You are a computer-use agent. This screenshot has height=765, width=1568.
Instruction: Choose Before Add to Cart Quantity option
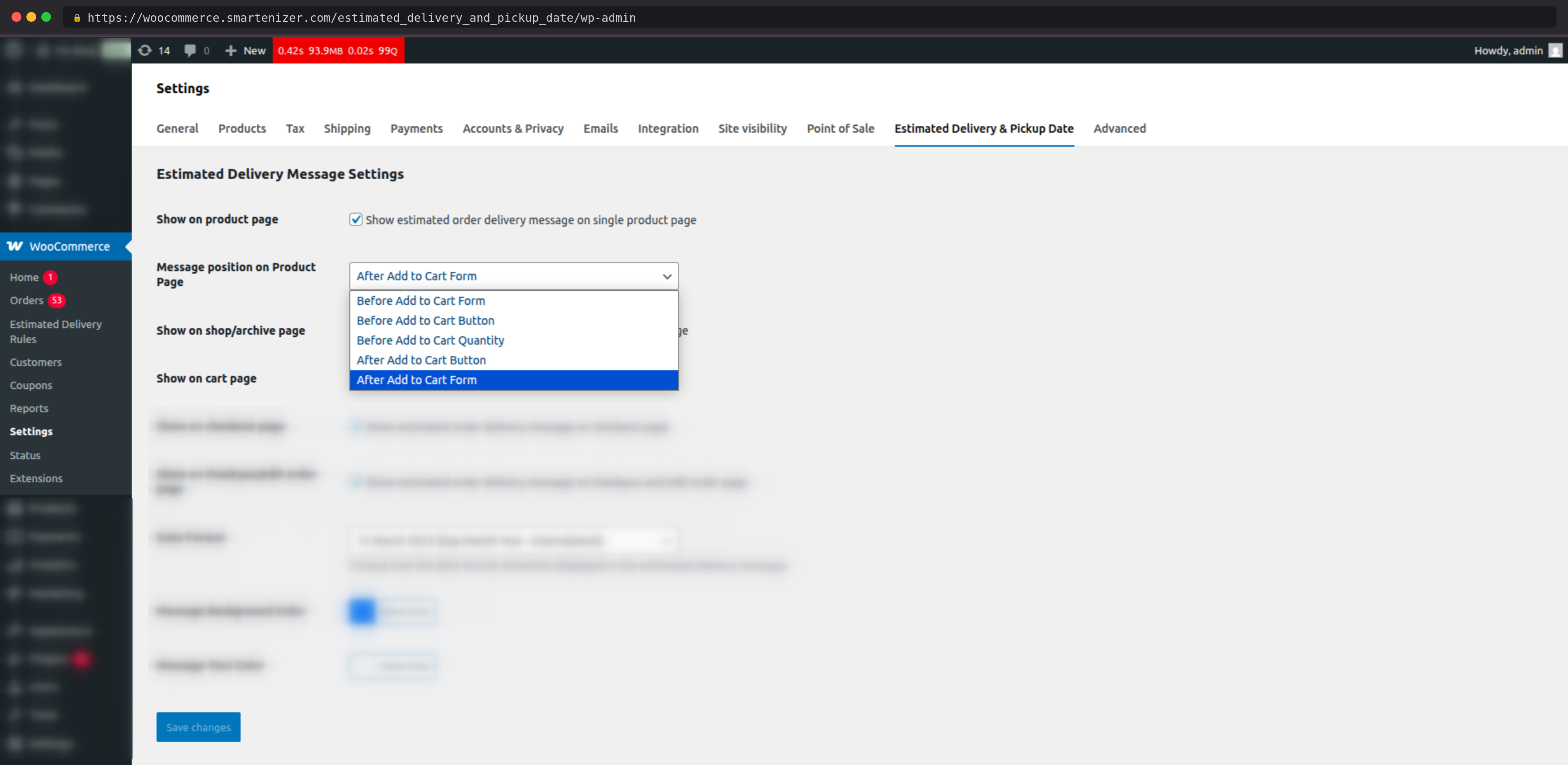pos(430,340)
